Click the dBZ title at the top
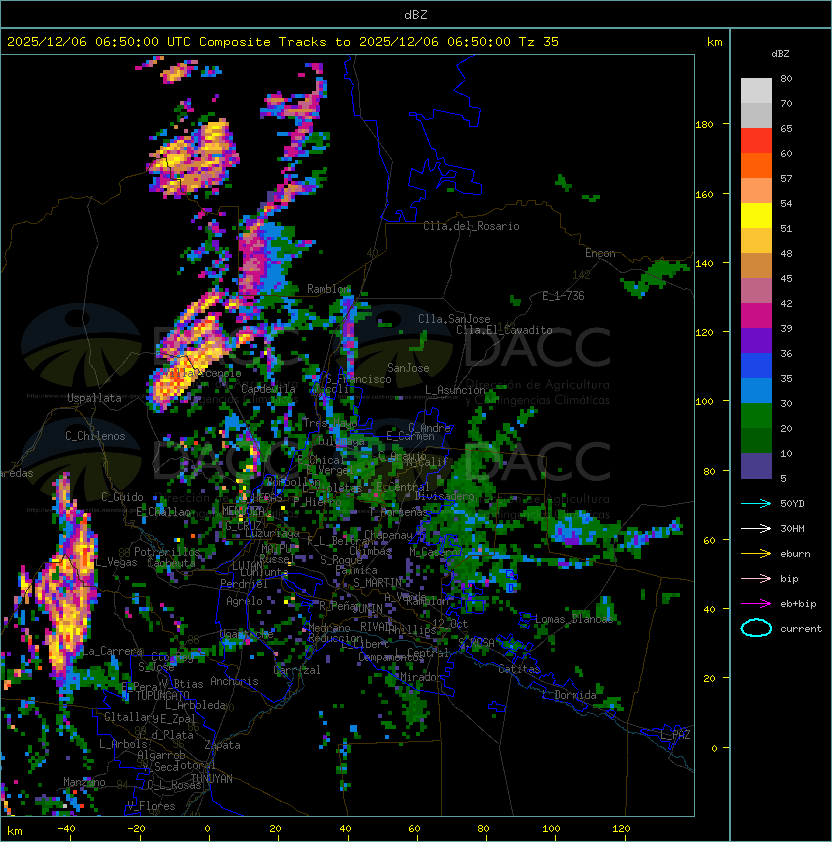832x842 pixels. (416, 14)
